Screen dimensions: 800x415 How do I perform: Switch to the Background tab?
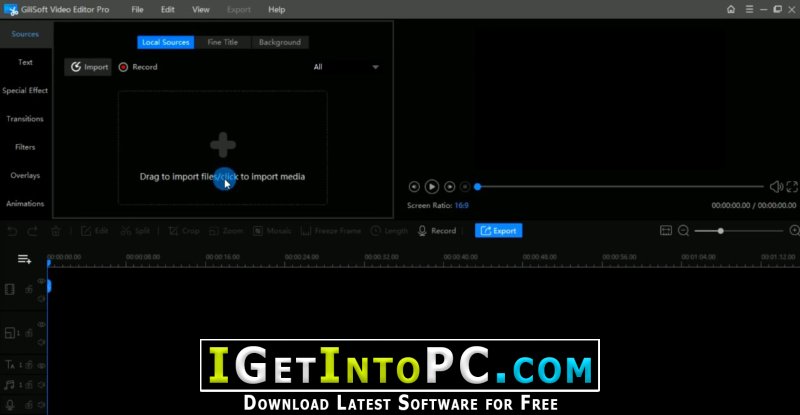point(280,42)
